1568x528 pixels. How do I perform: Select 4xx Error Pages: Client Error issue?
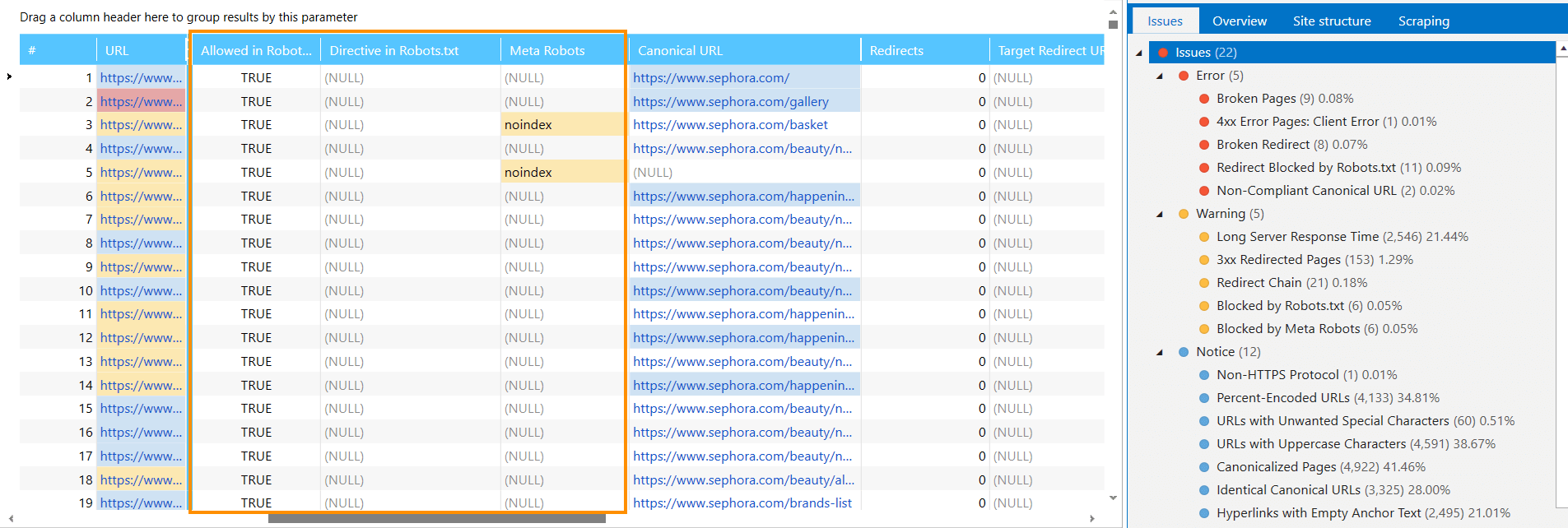[1326, 121]
